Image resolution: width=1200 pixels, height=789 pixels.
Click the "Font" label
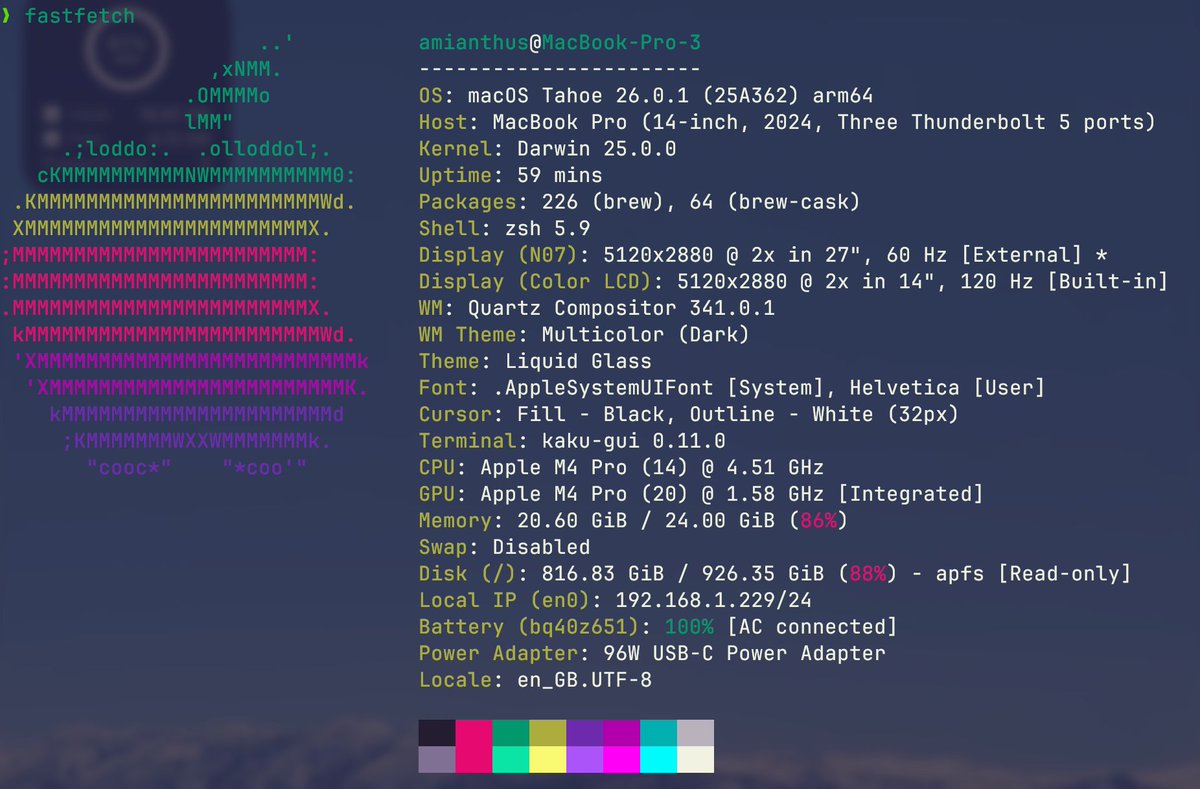click(443, 387)
